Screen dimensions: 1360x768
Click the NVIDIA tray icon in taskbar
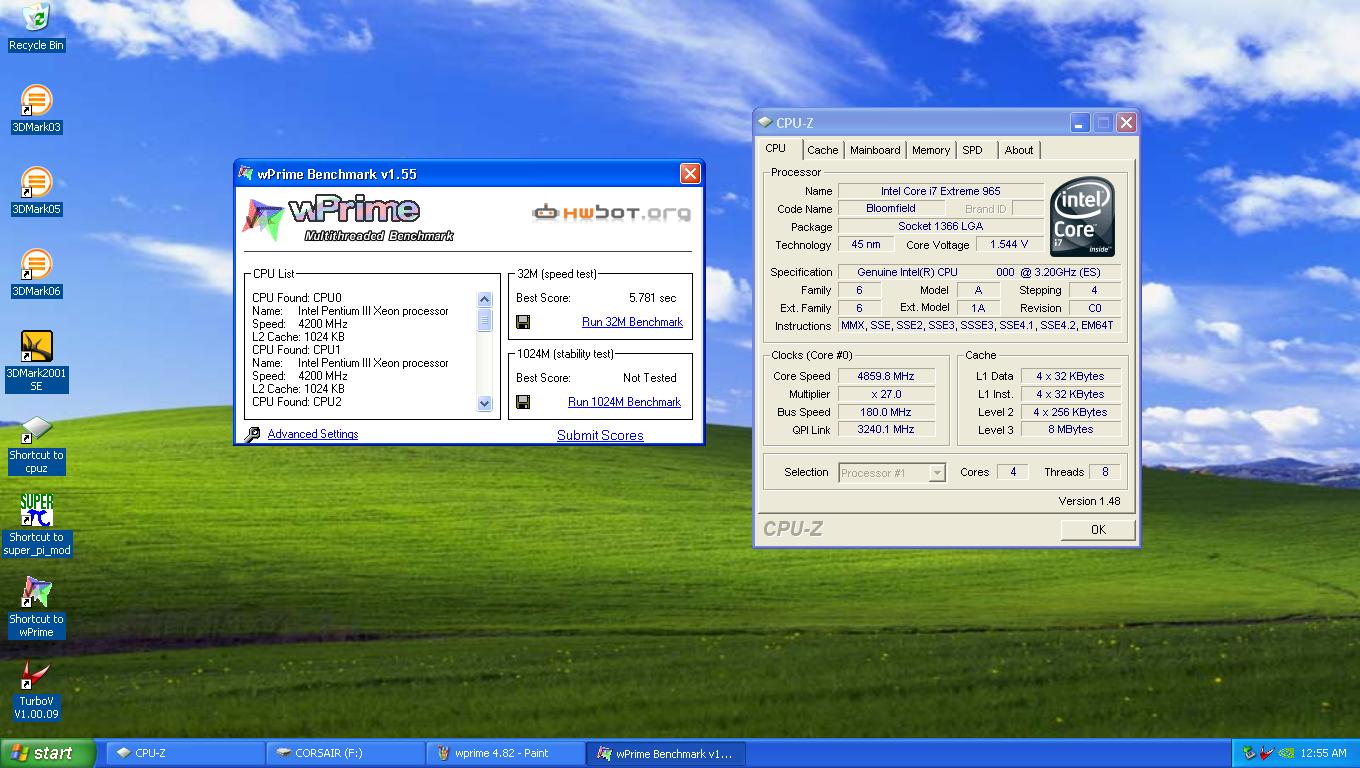(x=1287, y=753)
